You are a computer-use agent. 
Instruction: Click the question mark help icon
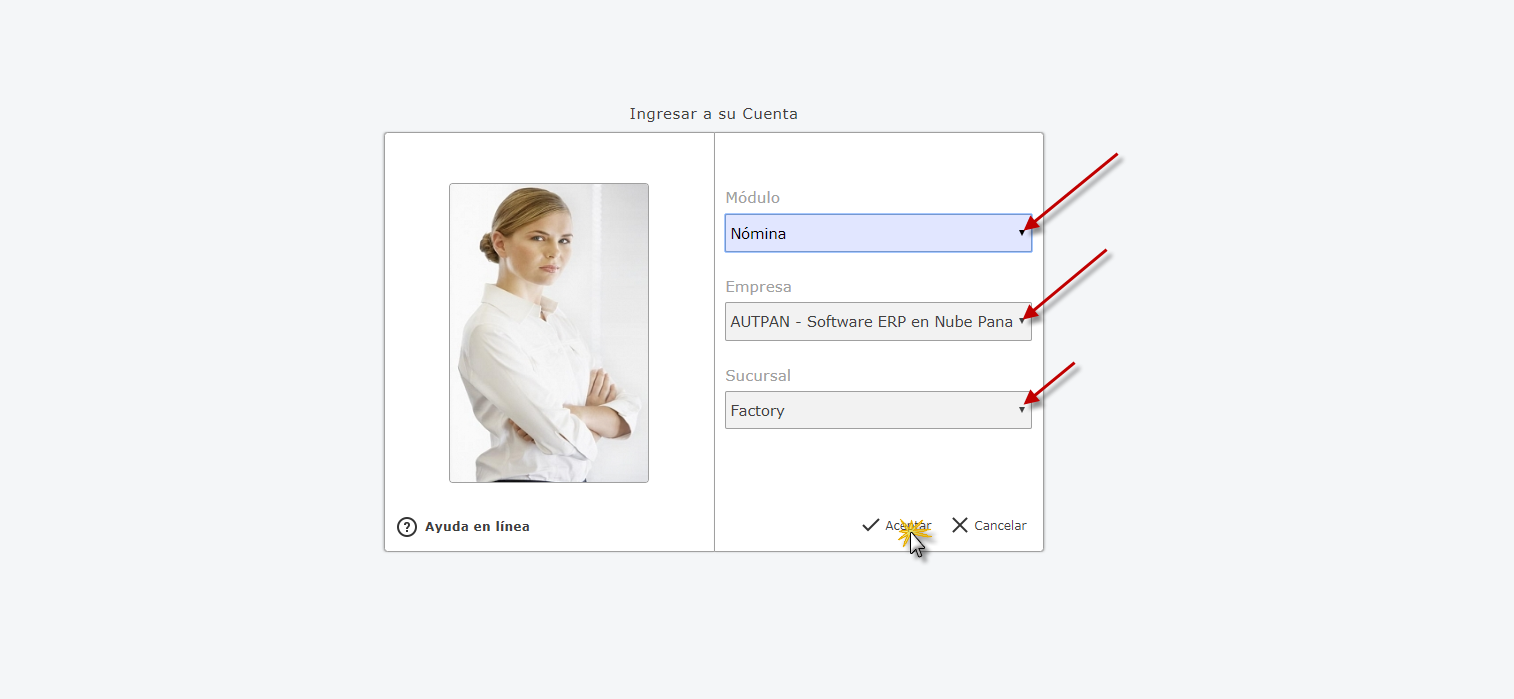click(407, 527)
